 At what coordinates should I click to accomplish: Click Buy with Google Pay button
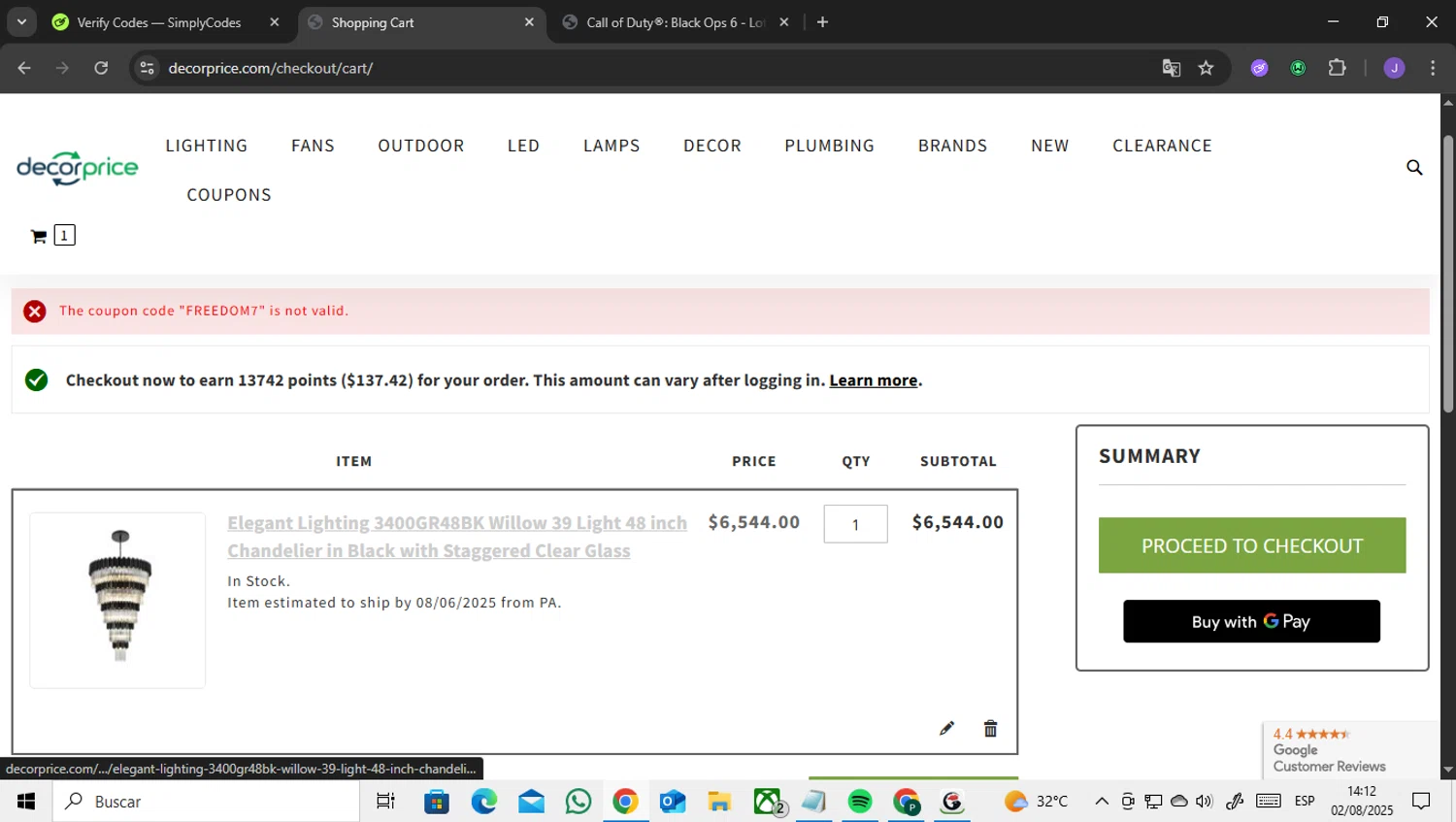[x=1251, y=621]
